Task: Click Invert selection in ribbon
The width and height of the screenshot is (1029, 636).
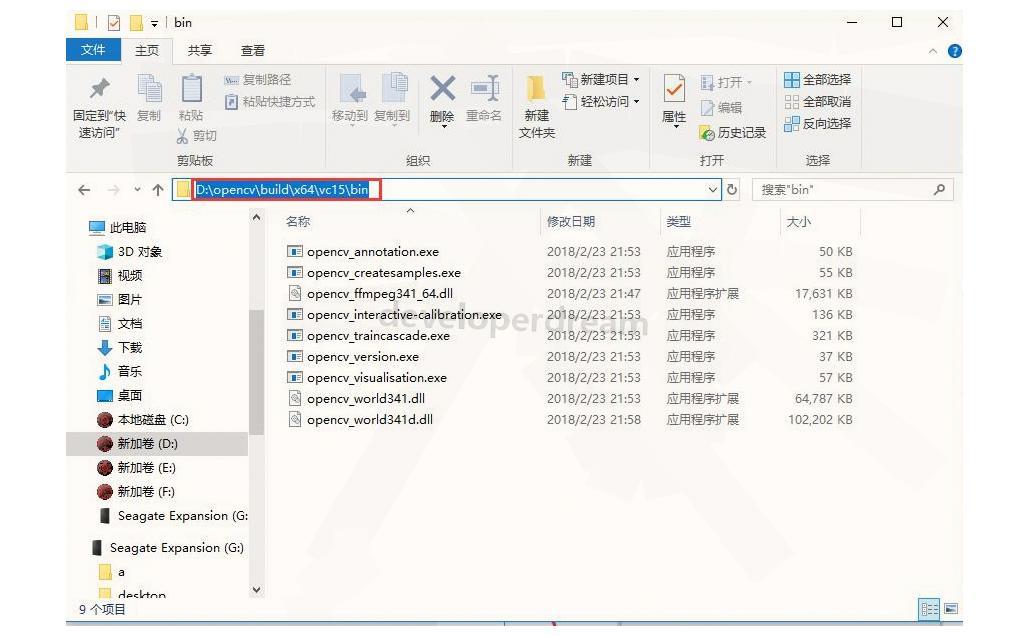Action: tap(817, 123)
